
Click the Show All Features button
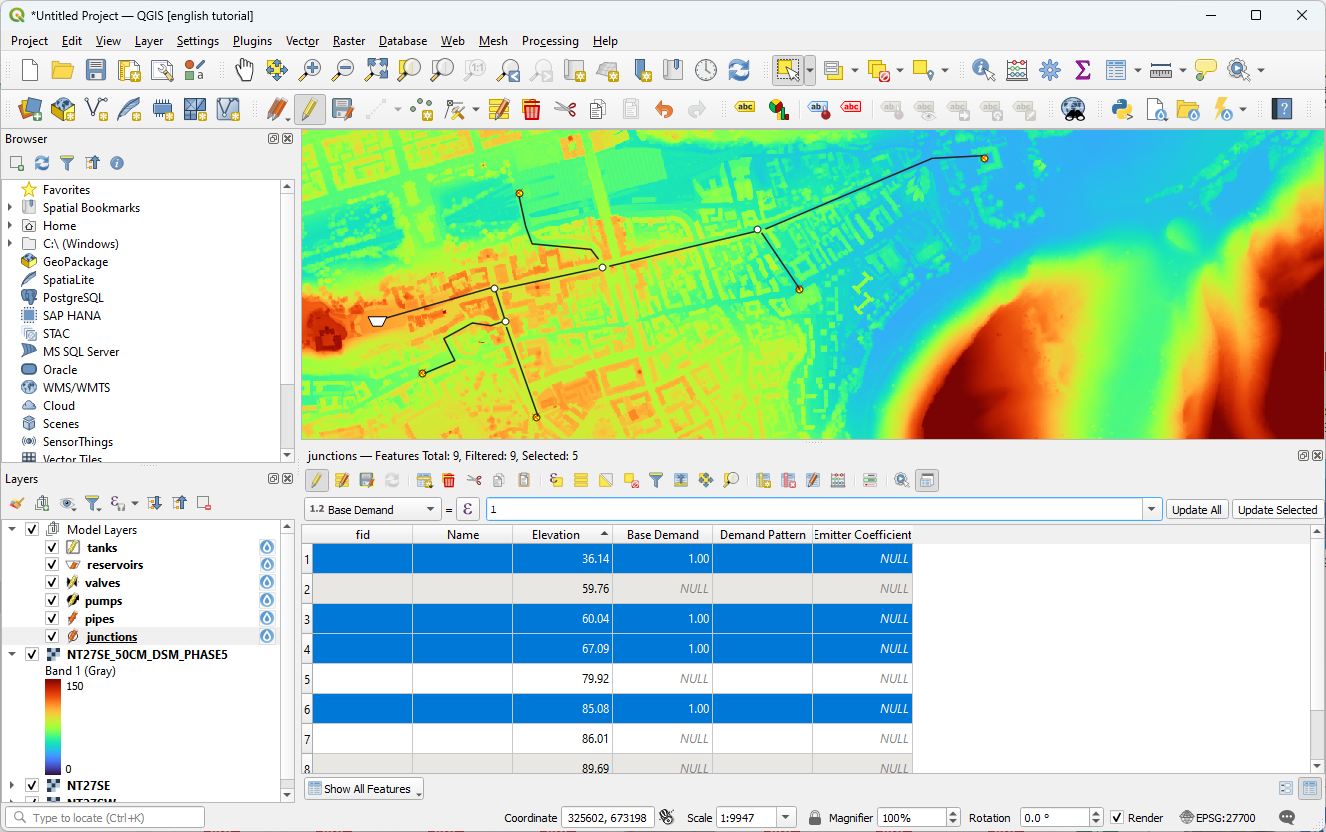tap(364, 789)
